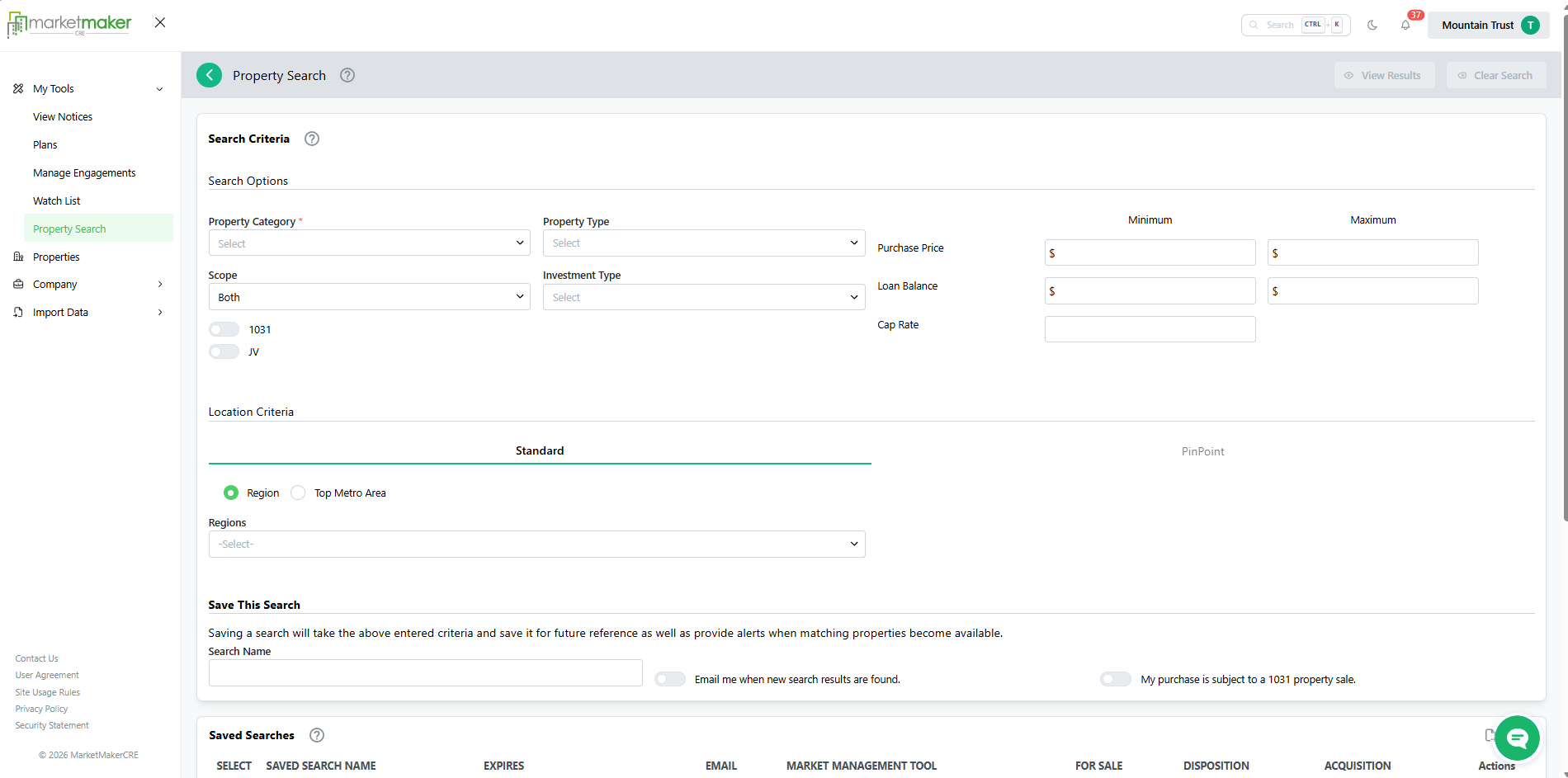Open the Property Category dropdown
1568x778 pixels.
pyautogui.click(x=369, y=243)
